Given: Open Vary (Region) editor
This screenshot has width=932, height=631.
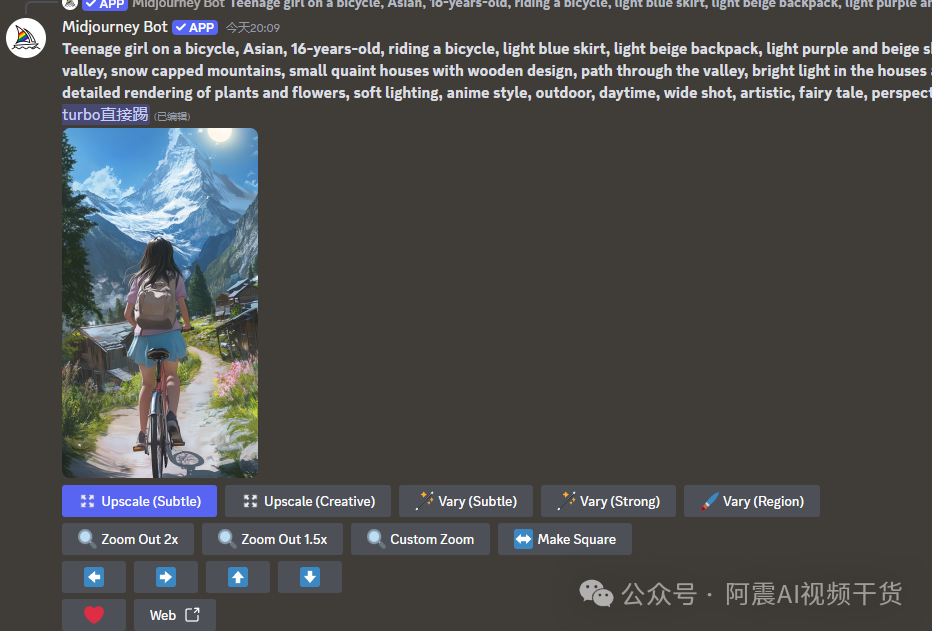Looking at the screenshot, I should (752, 501).
